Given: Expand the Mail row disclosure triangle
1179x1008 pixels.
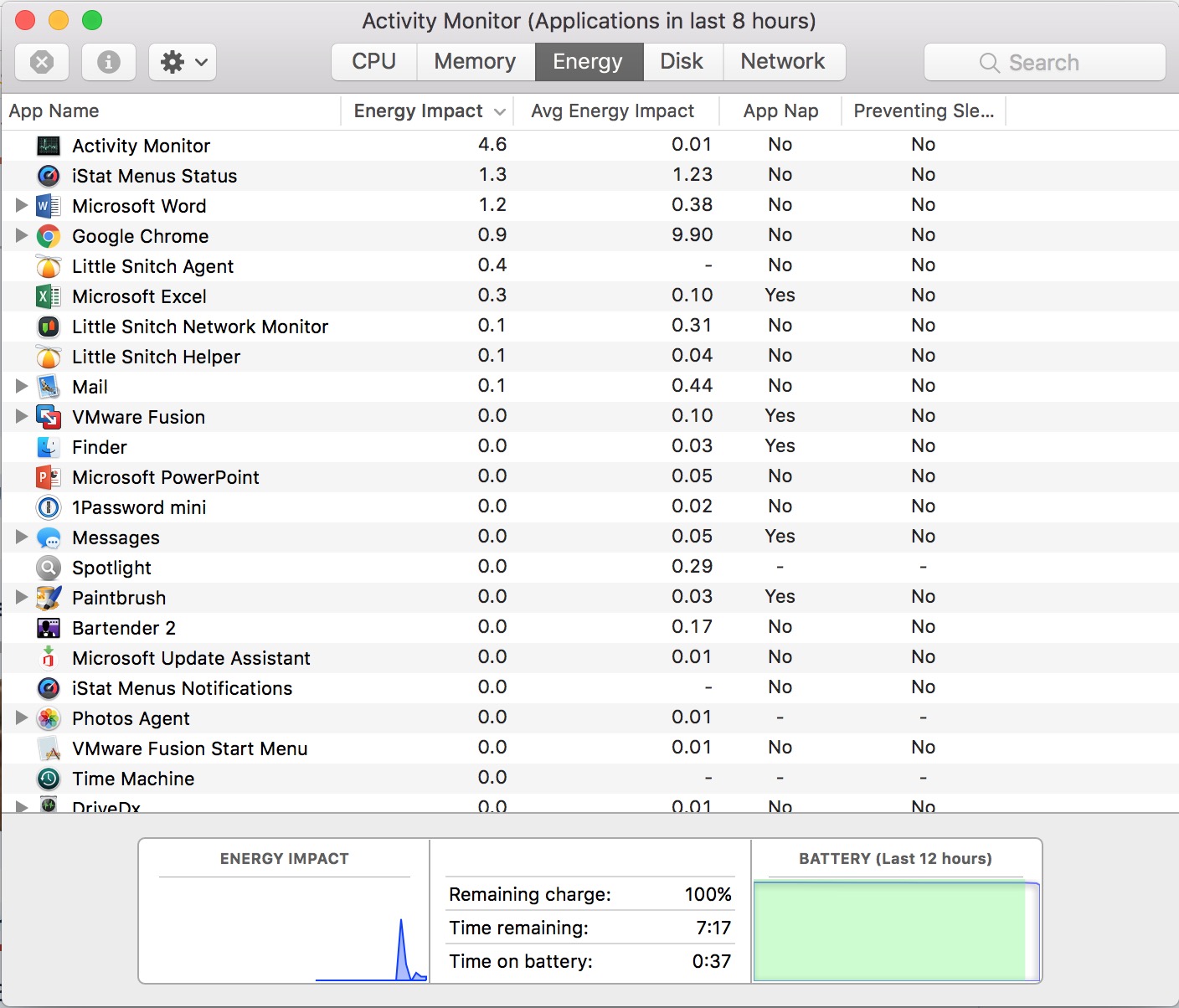Looking at the screenshot, I should [22, 386].
